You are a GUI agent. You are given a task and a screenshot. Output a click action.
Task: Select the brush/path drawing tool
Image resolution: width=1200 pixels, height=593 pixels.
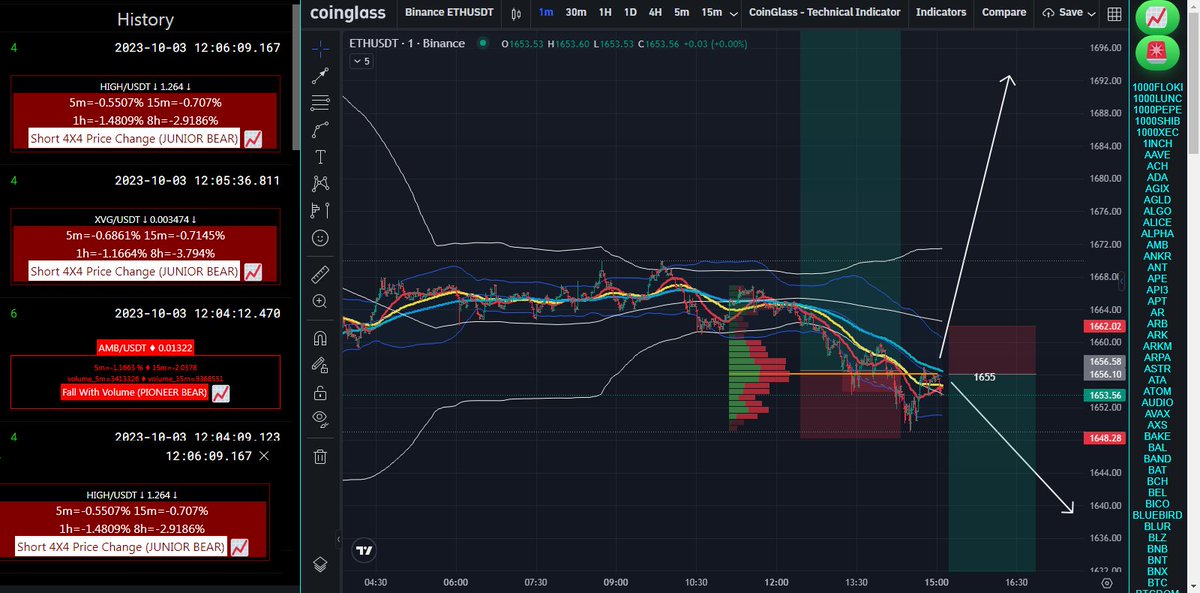coord(320,130)
